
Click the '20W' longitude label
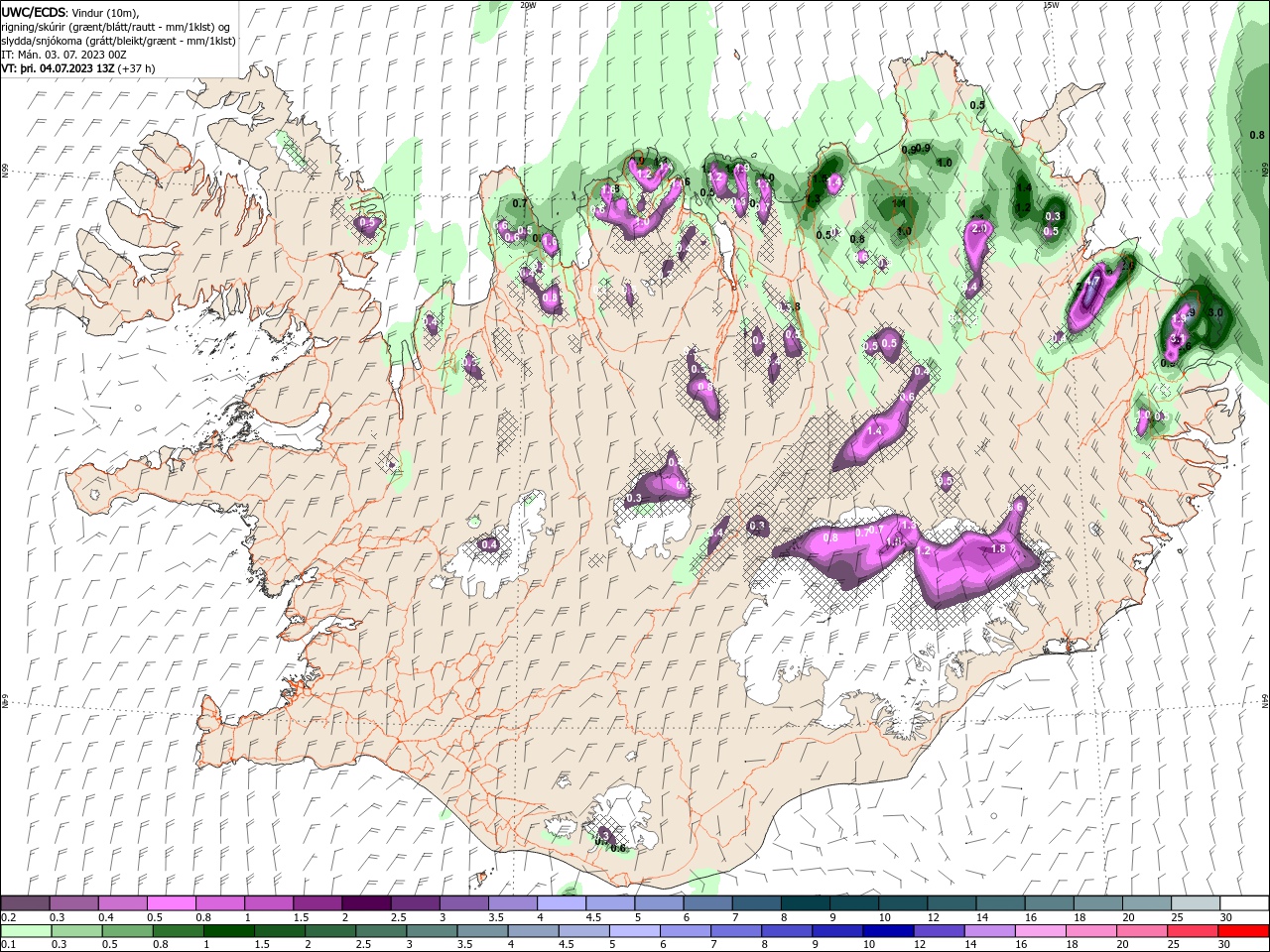[x=528, y=5]
